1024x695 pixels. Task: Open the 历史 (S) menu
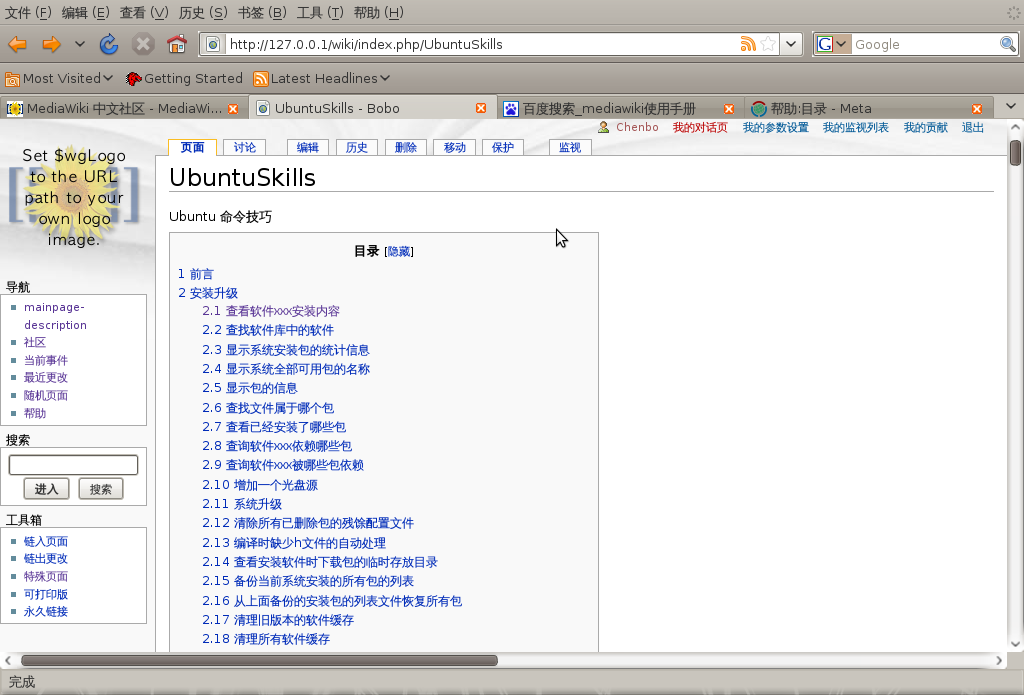[x=203, y=12]
